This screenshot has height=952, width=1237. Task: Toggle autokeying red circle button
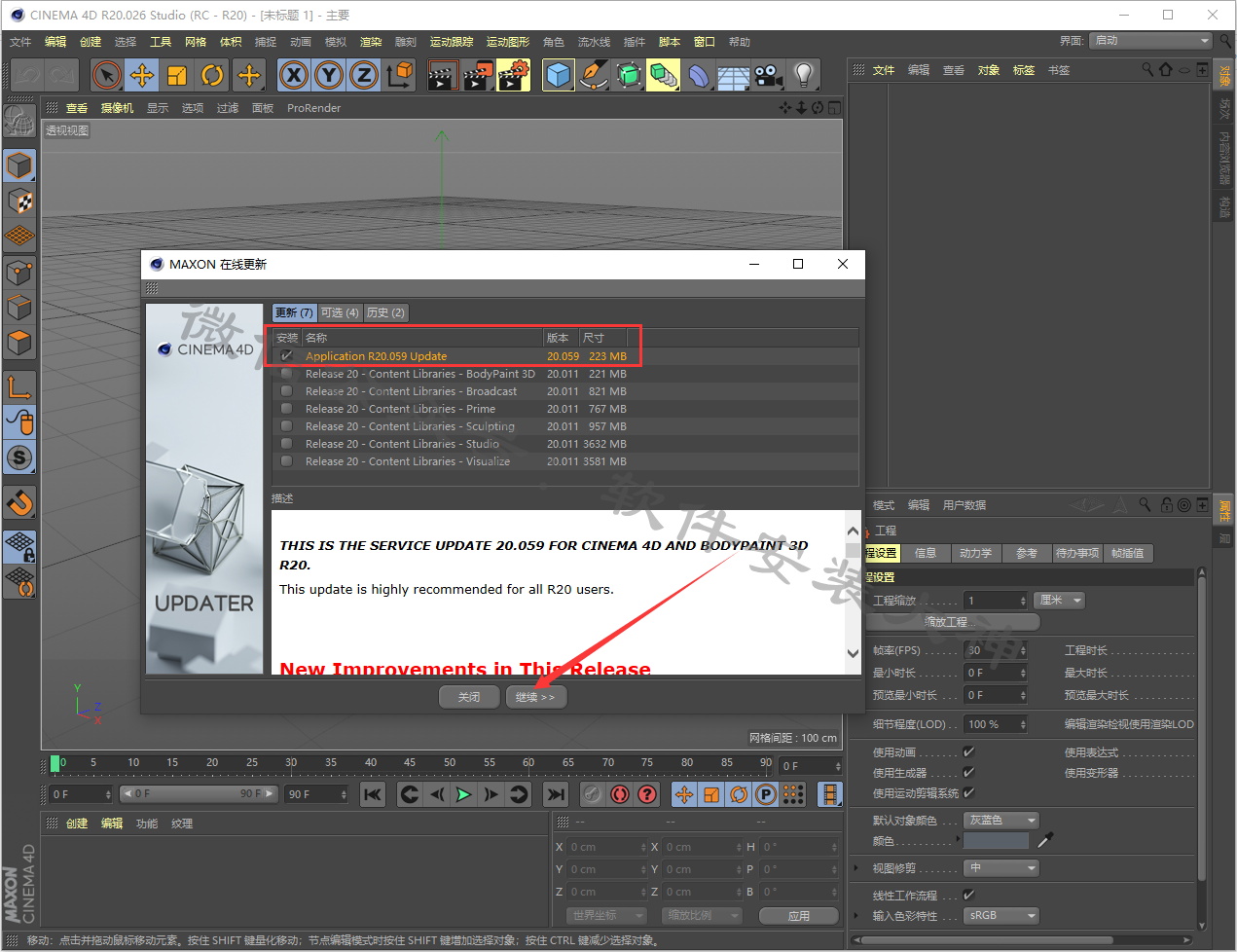tap(620, 794)
